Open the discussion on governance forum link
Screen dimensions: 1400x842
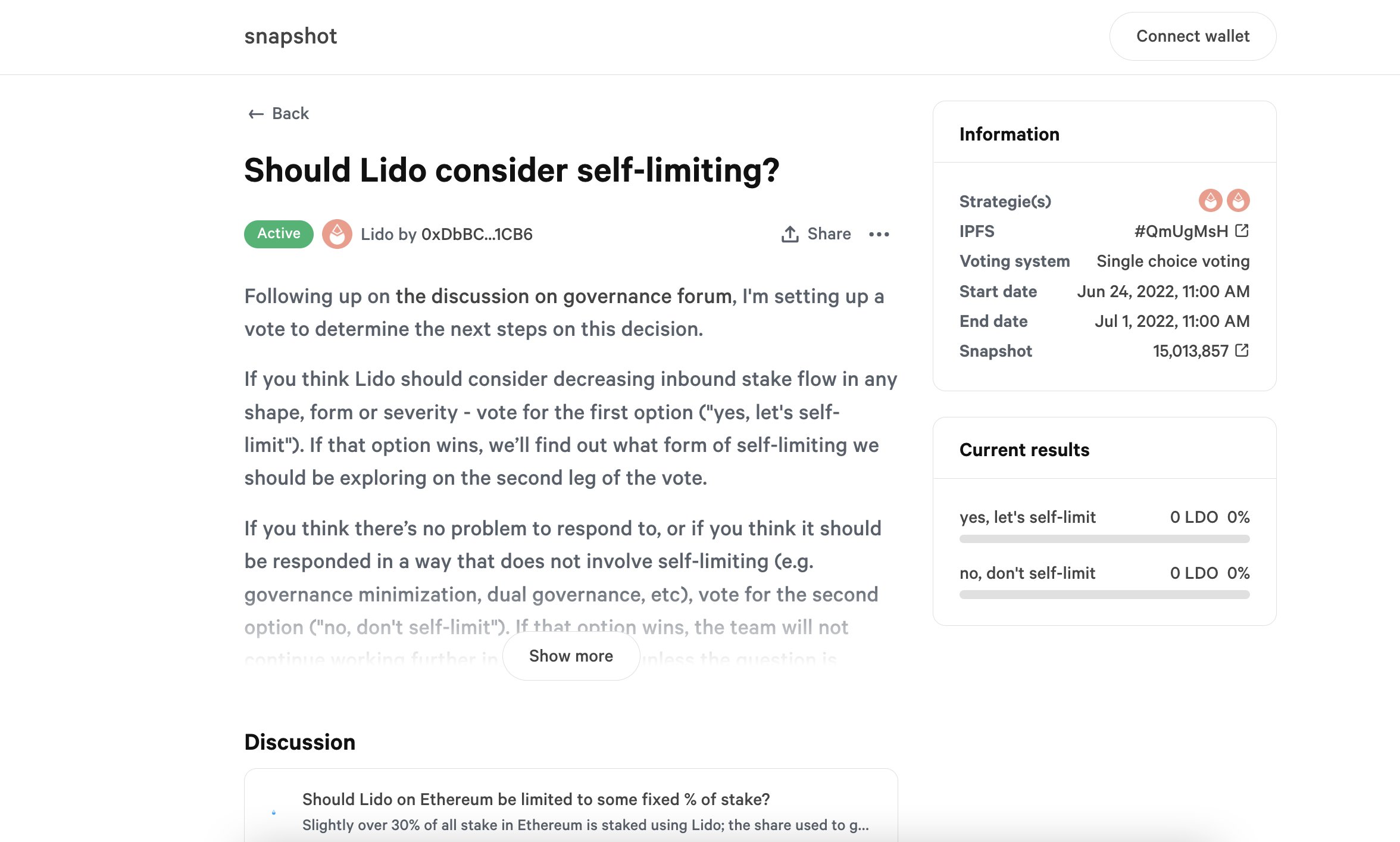[x=566, y=296]
